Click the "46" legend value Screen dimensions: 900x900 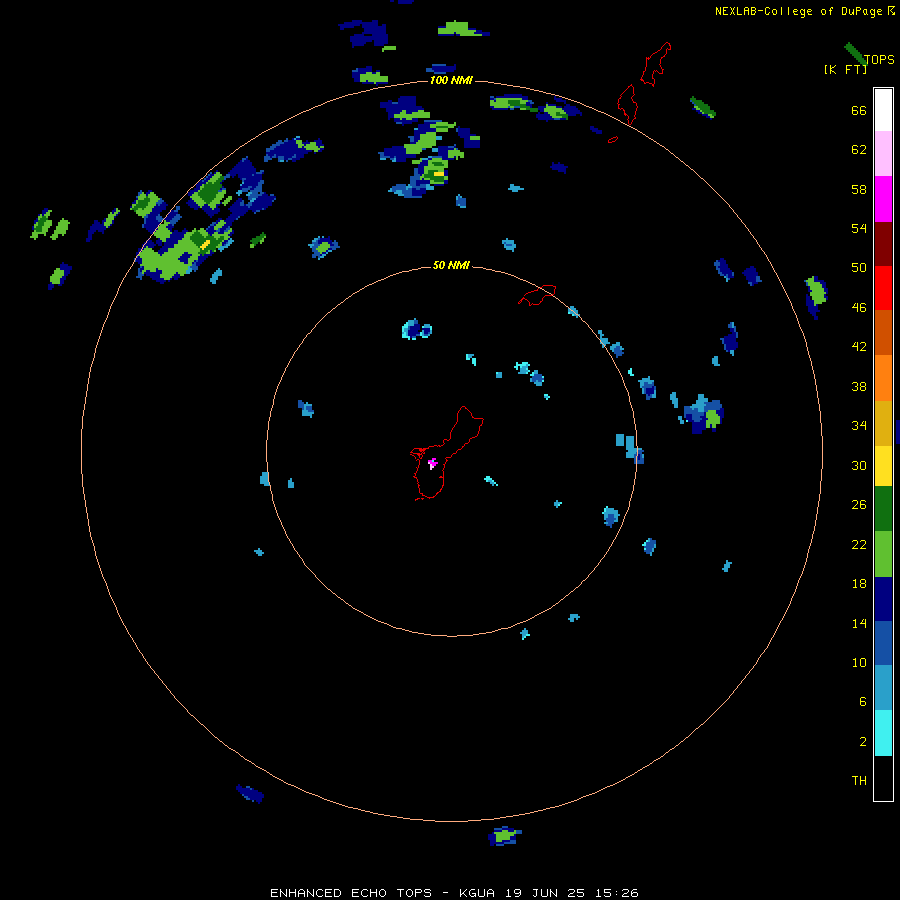pos(859,308)
